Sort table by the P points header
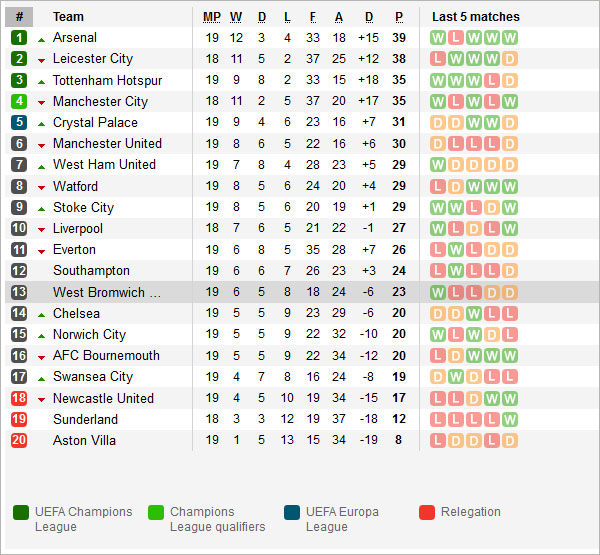 tap(399, 17)
